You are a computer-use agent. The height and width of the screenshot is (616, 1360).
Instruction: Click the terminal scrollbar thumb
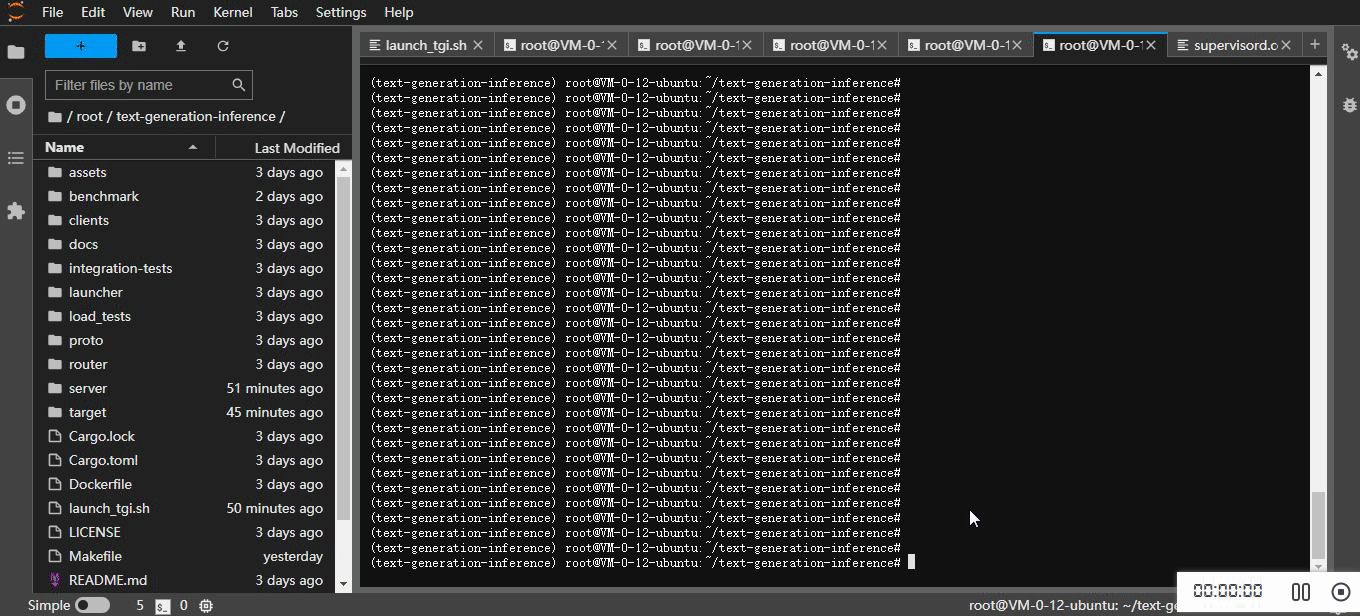[x=1318, y=525]
